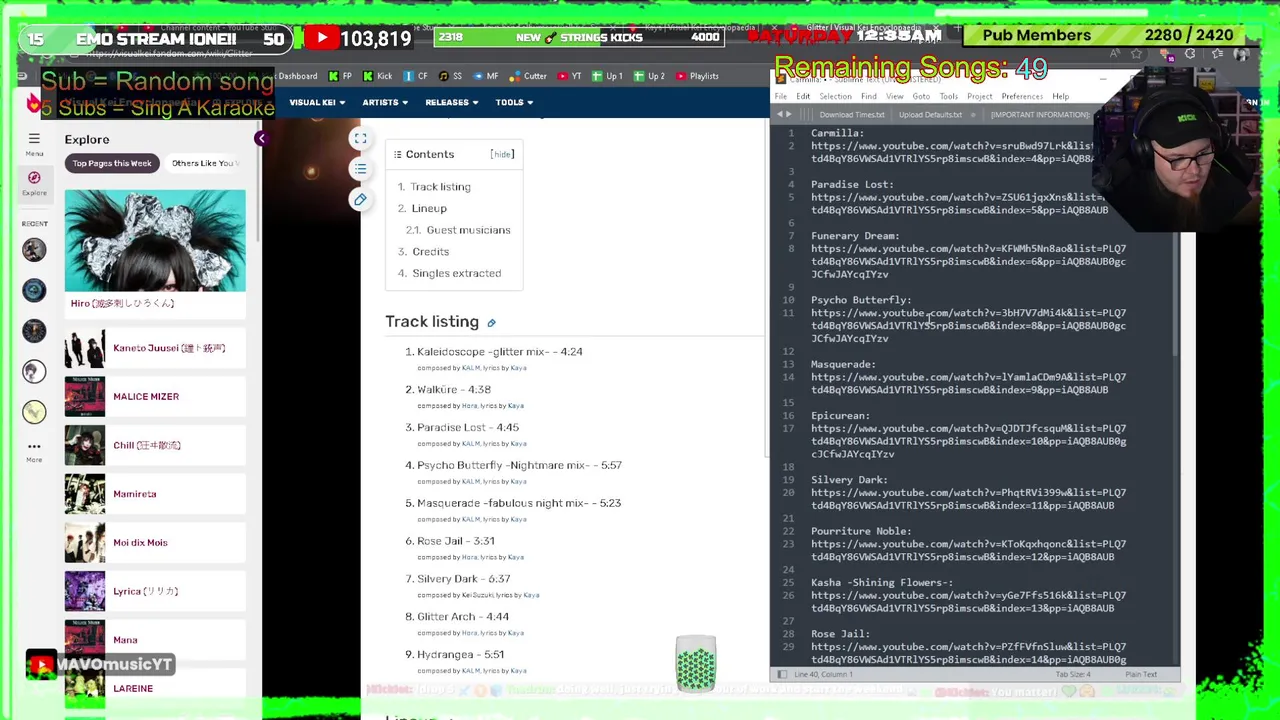
Task: Select Others Like You pill
Action: click(x=203, y=163)
